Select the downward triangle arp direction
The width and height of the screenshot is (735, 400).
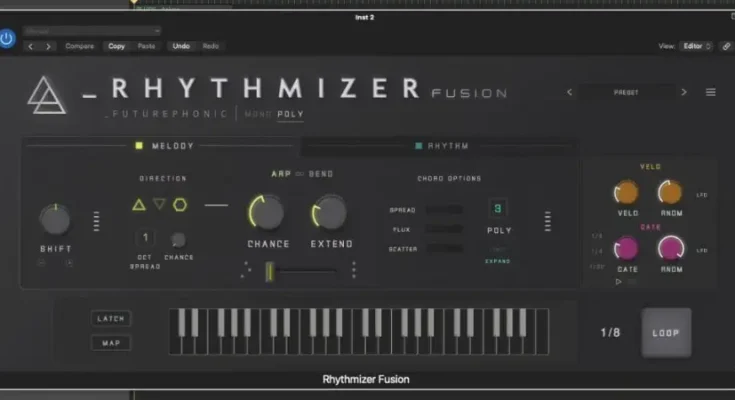[159, 204]
